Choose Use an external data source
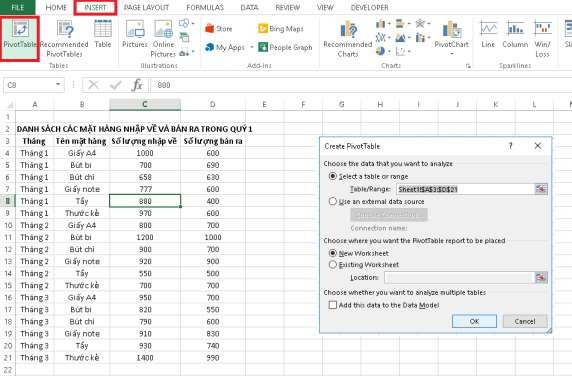The image size is (572, 376). tap(332, 201)
